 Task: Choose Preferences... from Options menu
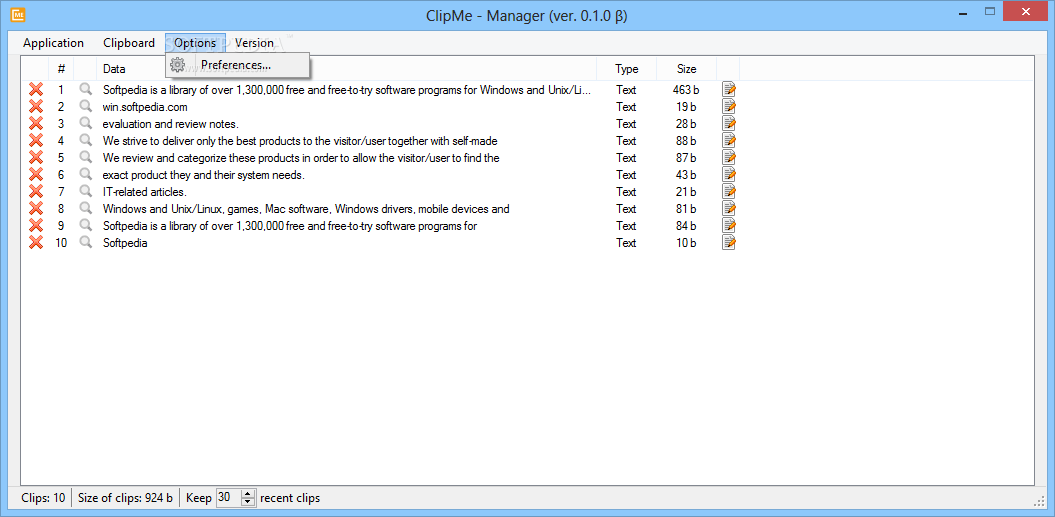[x=236, y=65]
